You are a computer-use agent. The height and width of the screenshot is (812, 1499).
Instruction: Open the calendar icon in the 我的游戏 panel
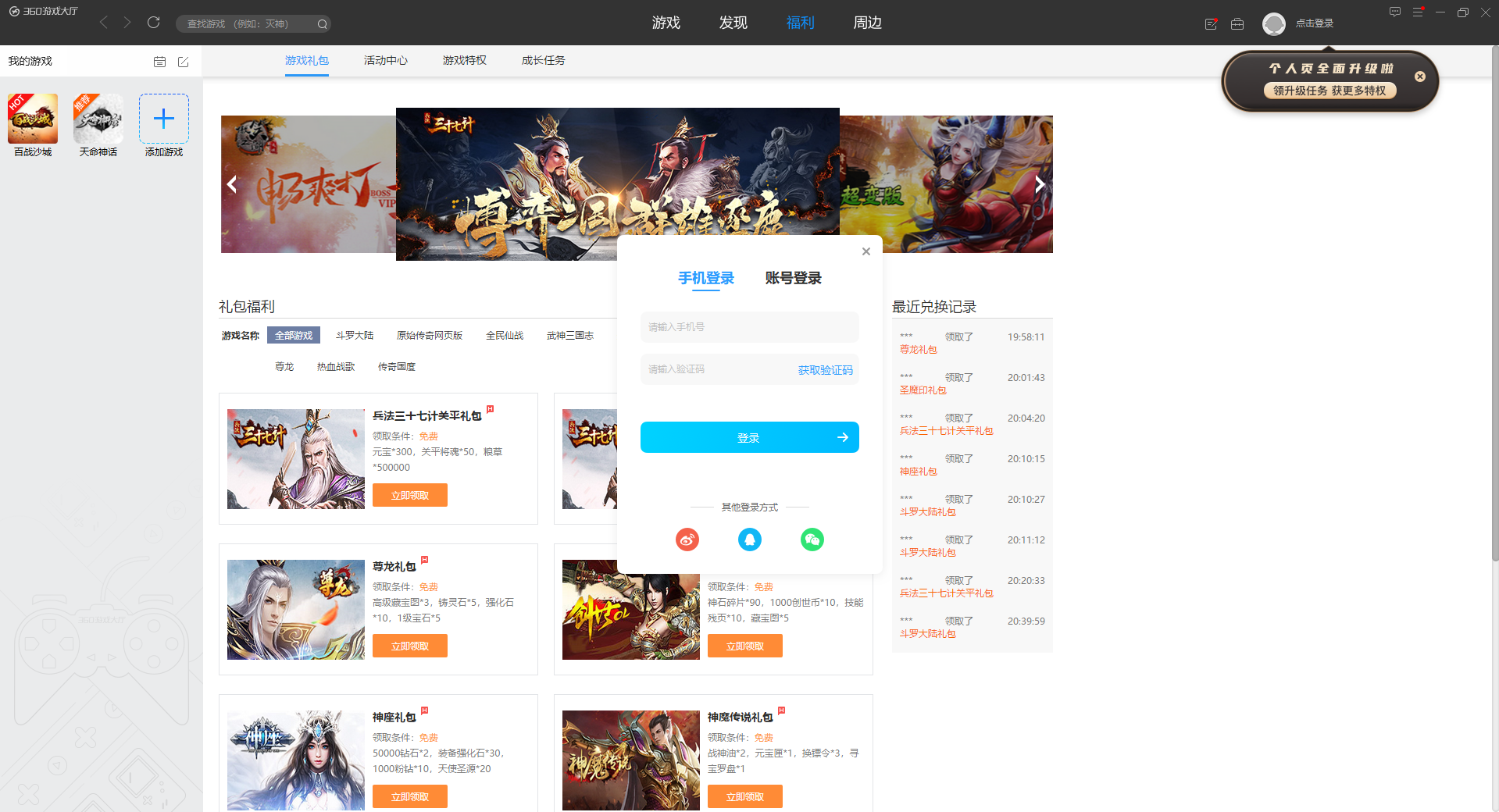[159, 61]
